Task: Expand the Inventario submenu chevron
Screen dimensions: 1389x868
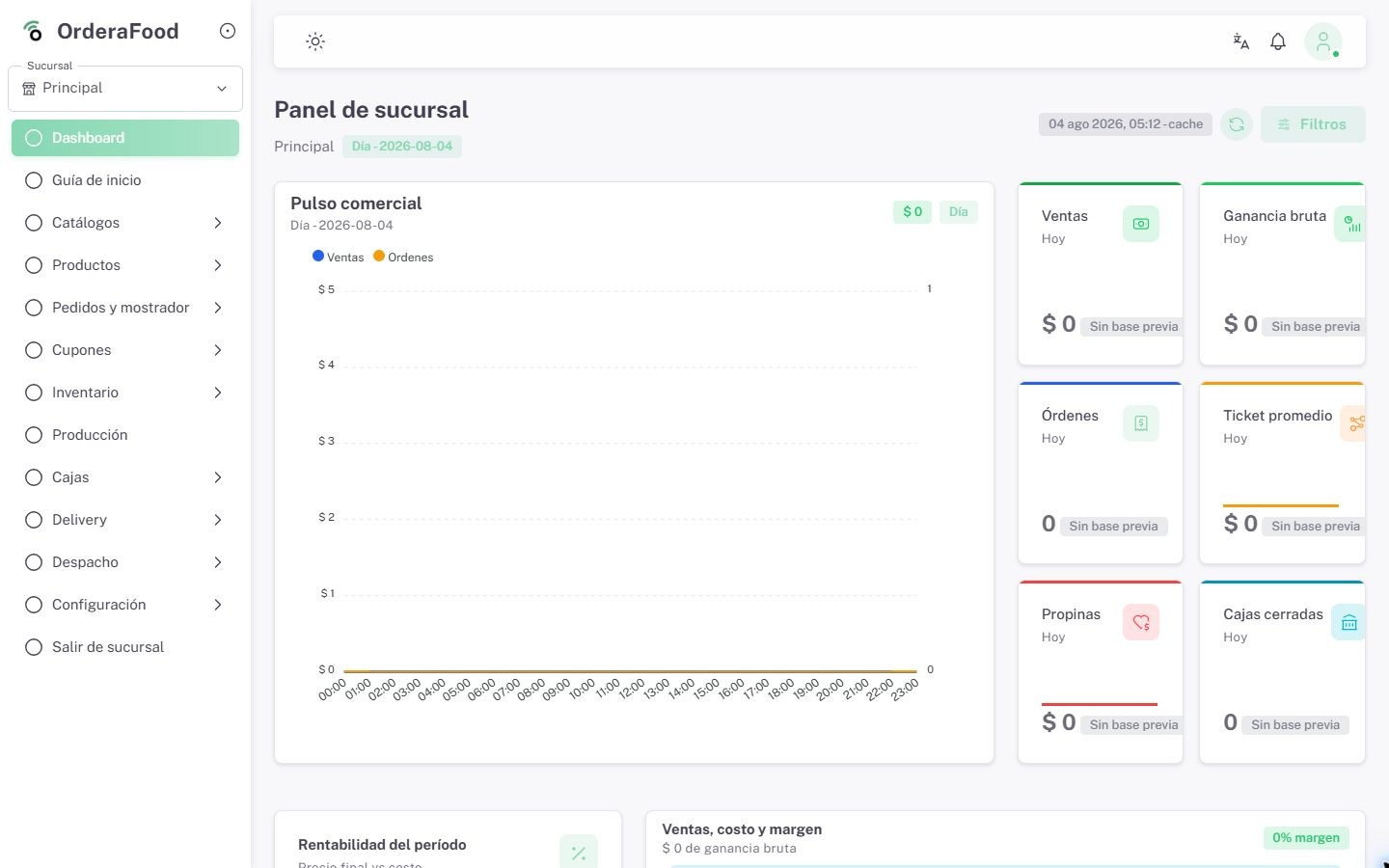Action: coord(218,393)
